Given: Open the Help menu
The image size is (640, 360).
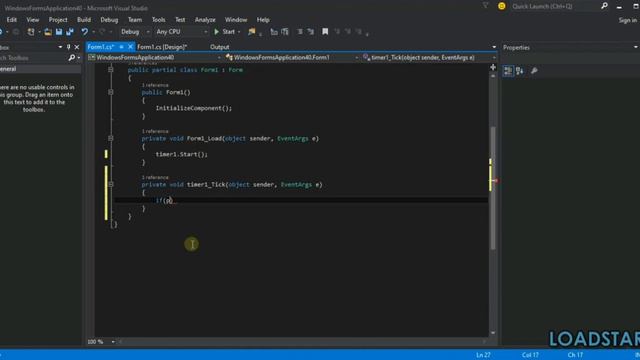Looking at the screenshot, I should point(263,20).
